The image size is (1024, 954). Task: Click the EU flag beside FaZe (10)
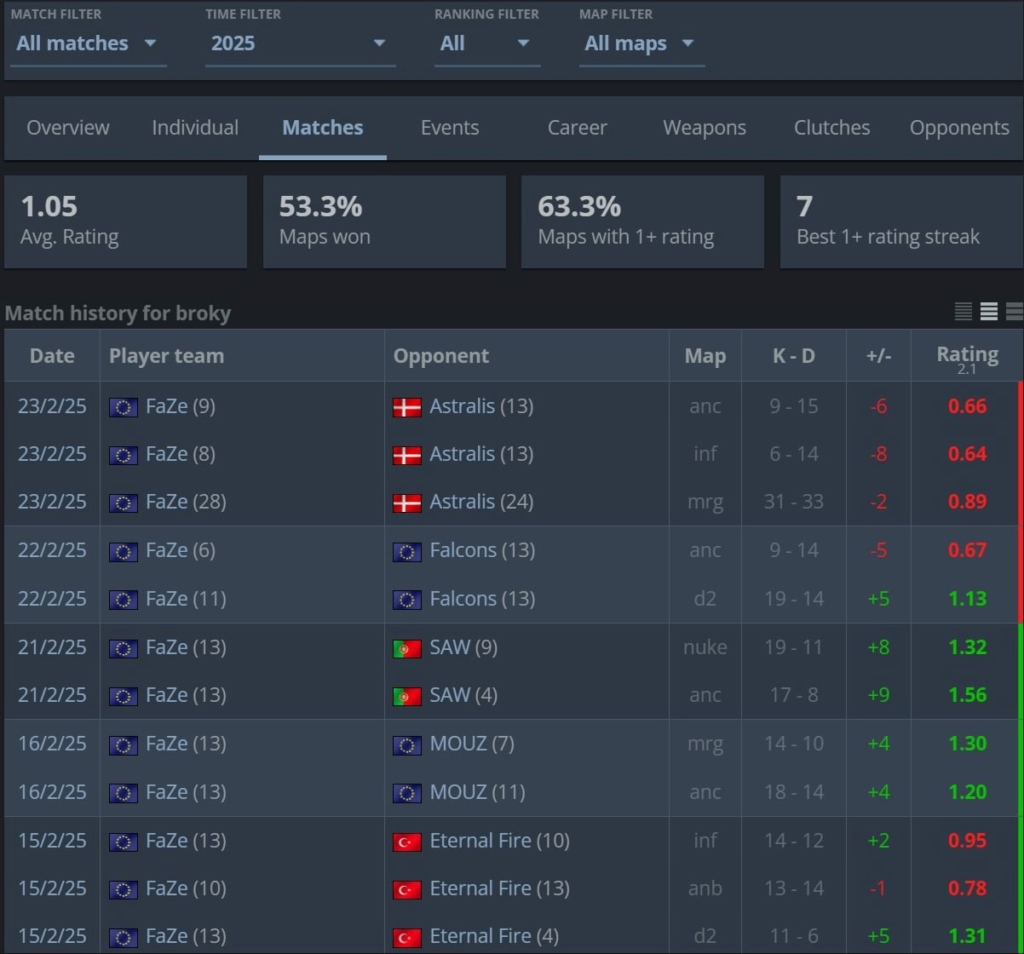pos(123,889)
